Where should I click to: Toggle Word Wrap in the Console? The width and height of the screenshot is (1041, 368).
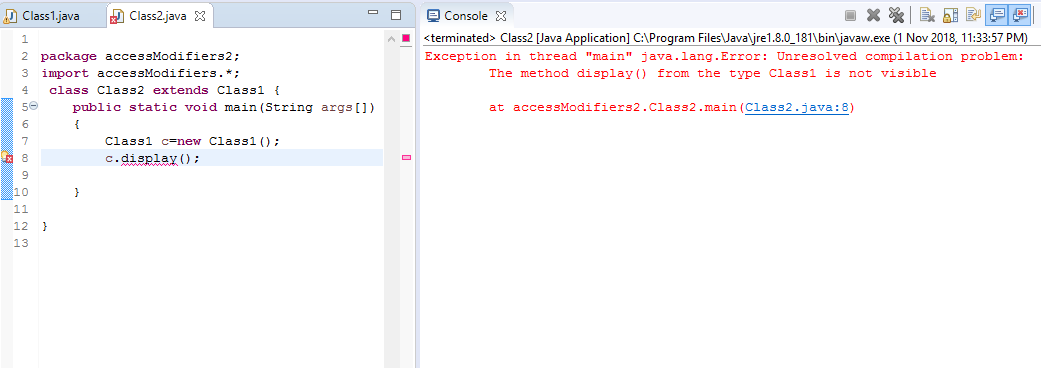pos(973,15)
